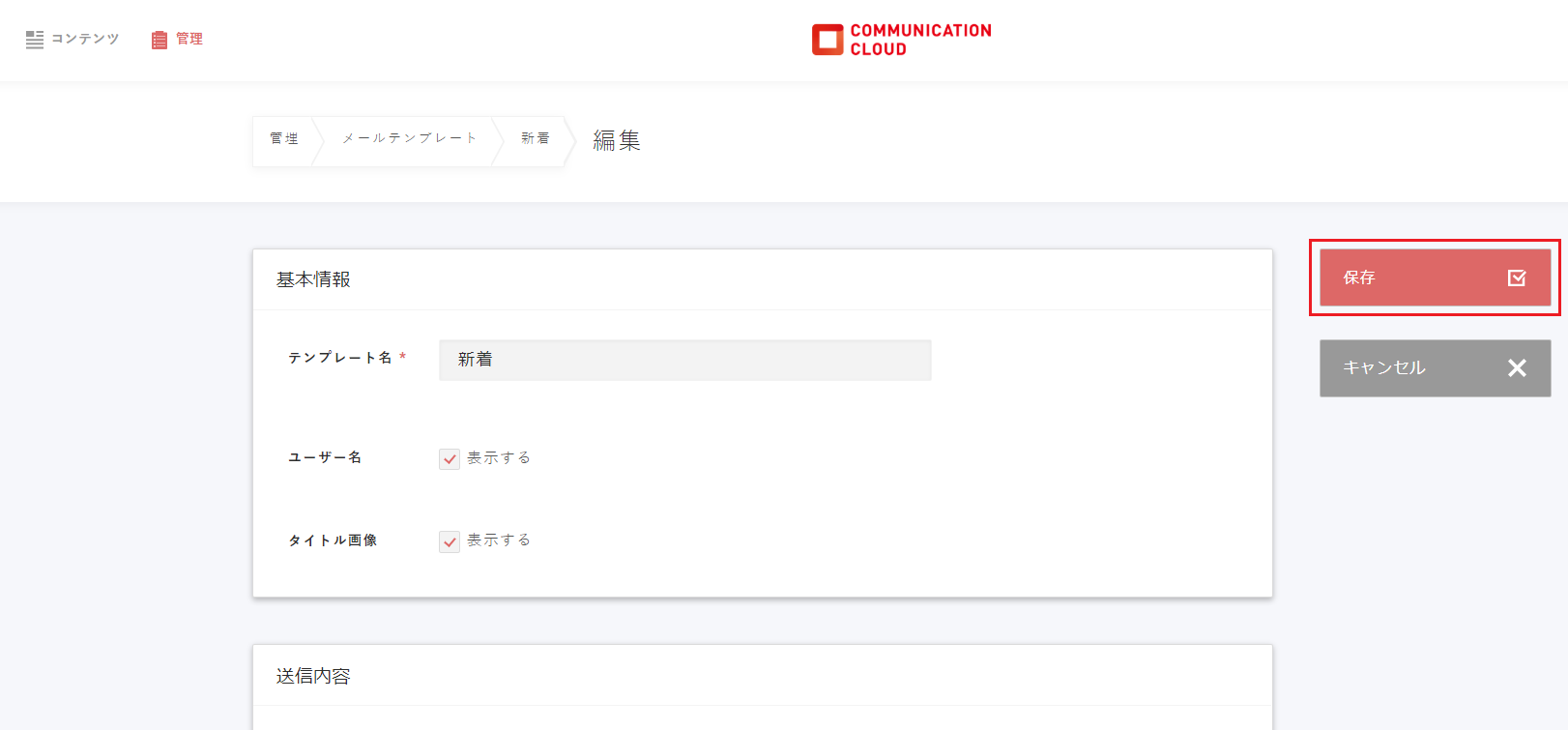The image size is (1568, 730).
Task: Toggle the ユーザー名 checkbox
Action: [x=450, y=459]
